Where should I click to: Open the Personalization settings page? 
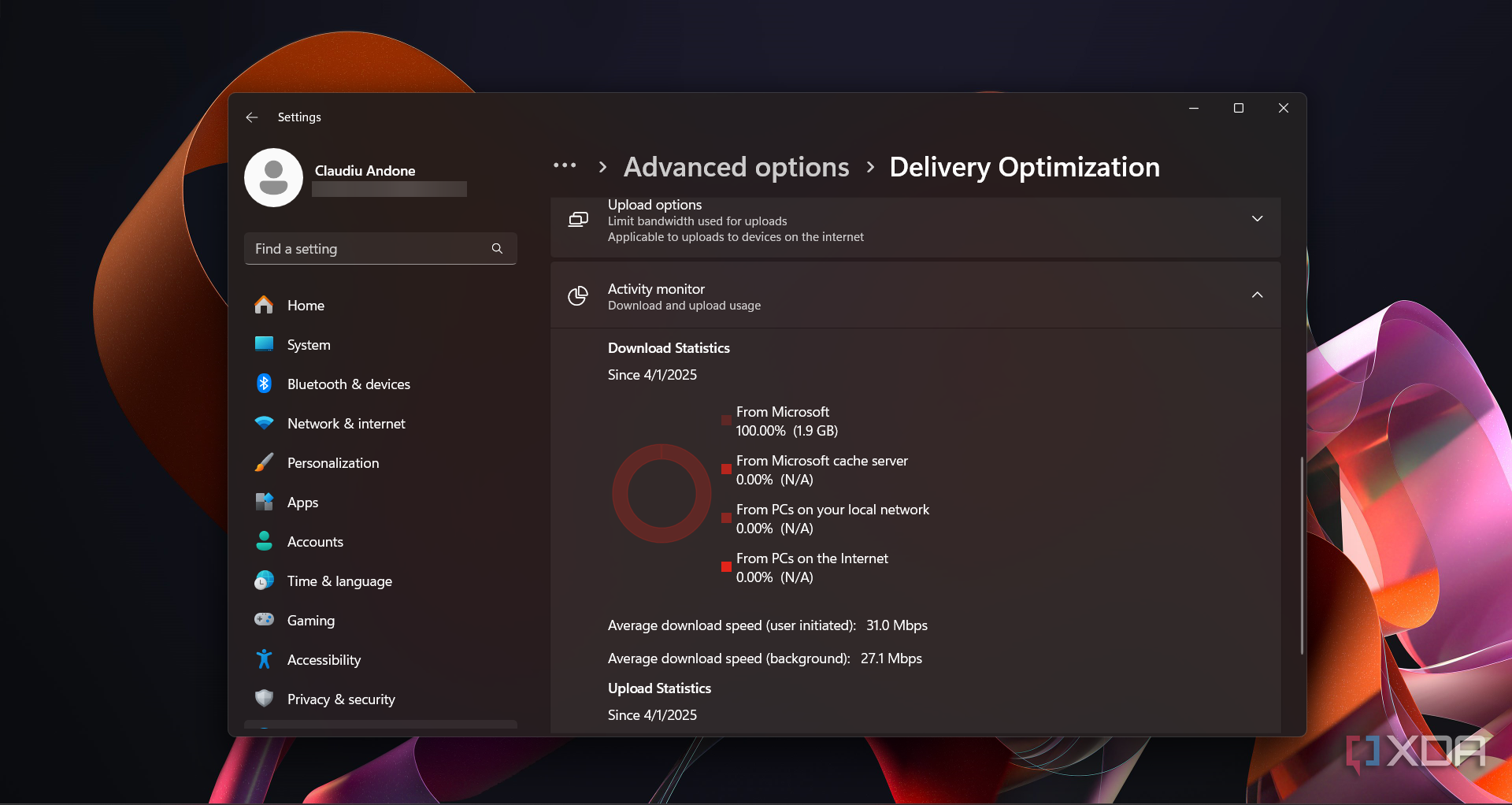(380, 462)
